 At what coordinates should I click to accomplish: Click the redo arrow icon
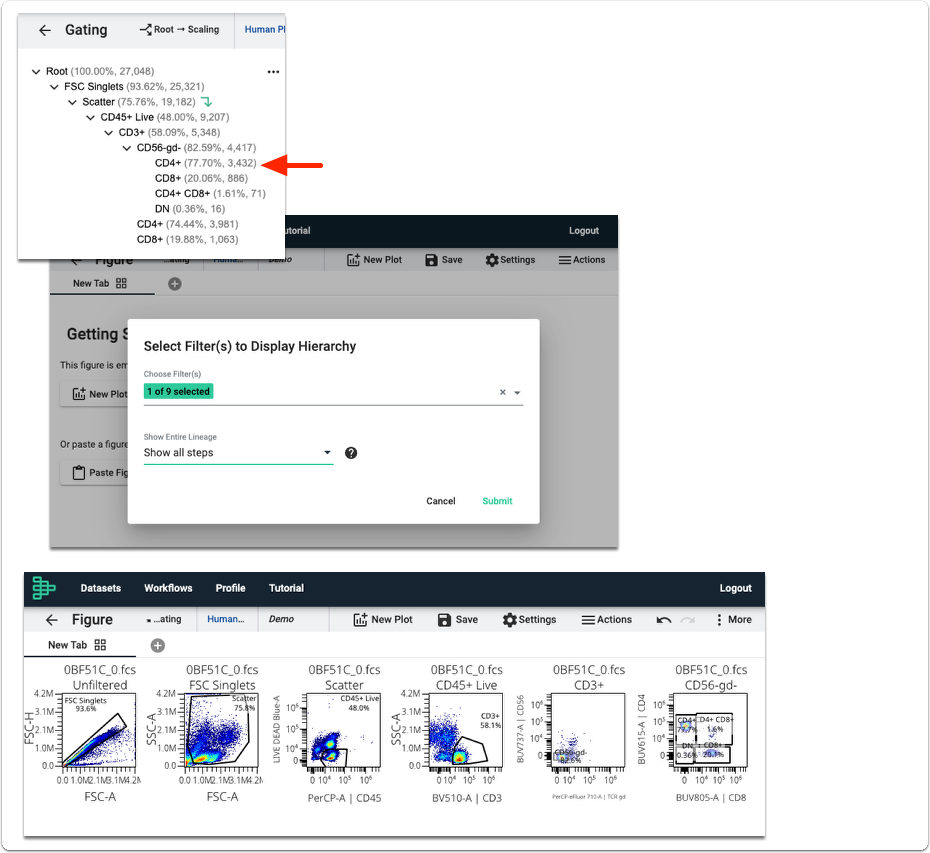687,620
